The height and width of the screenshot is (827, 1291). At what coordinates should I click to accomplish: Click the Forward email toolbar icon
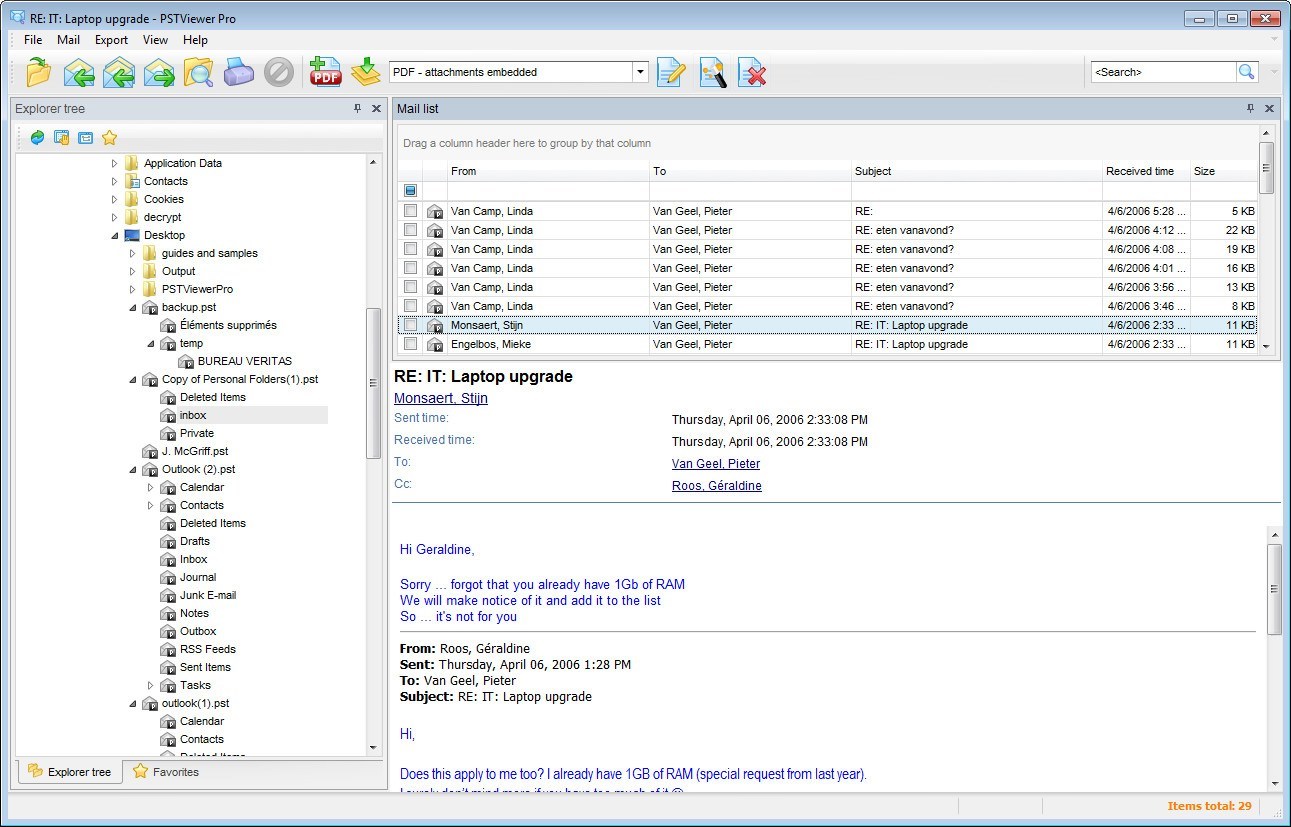159,72
